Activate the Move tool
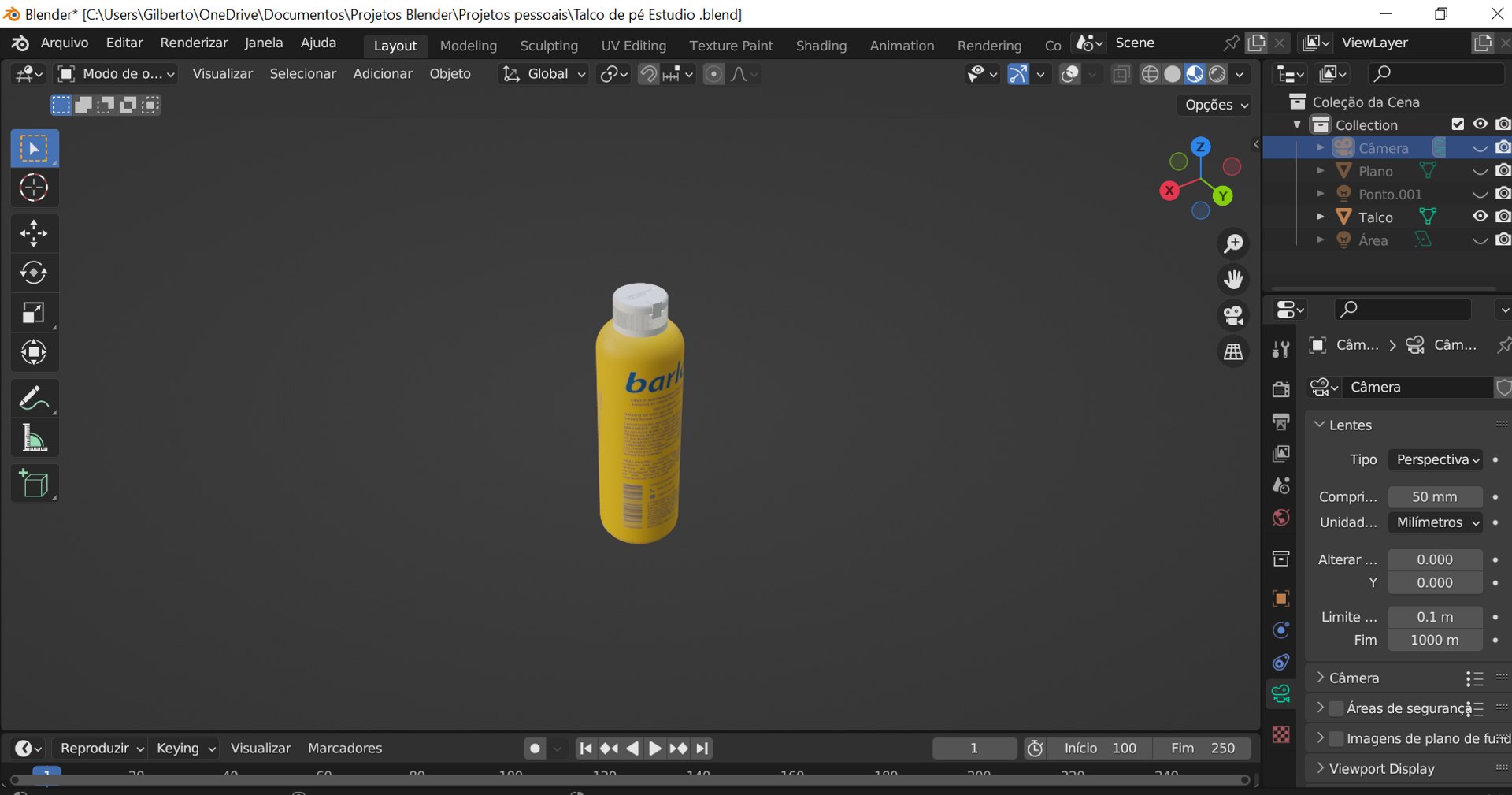The height and width of the screenshot is (795, 1512). [x=34, y=233]
